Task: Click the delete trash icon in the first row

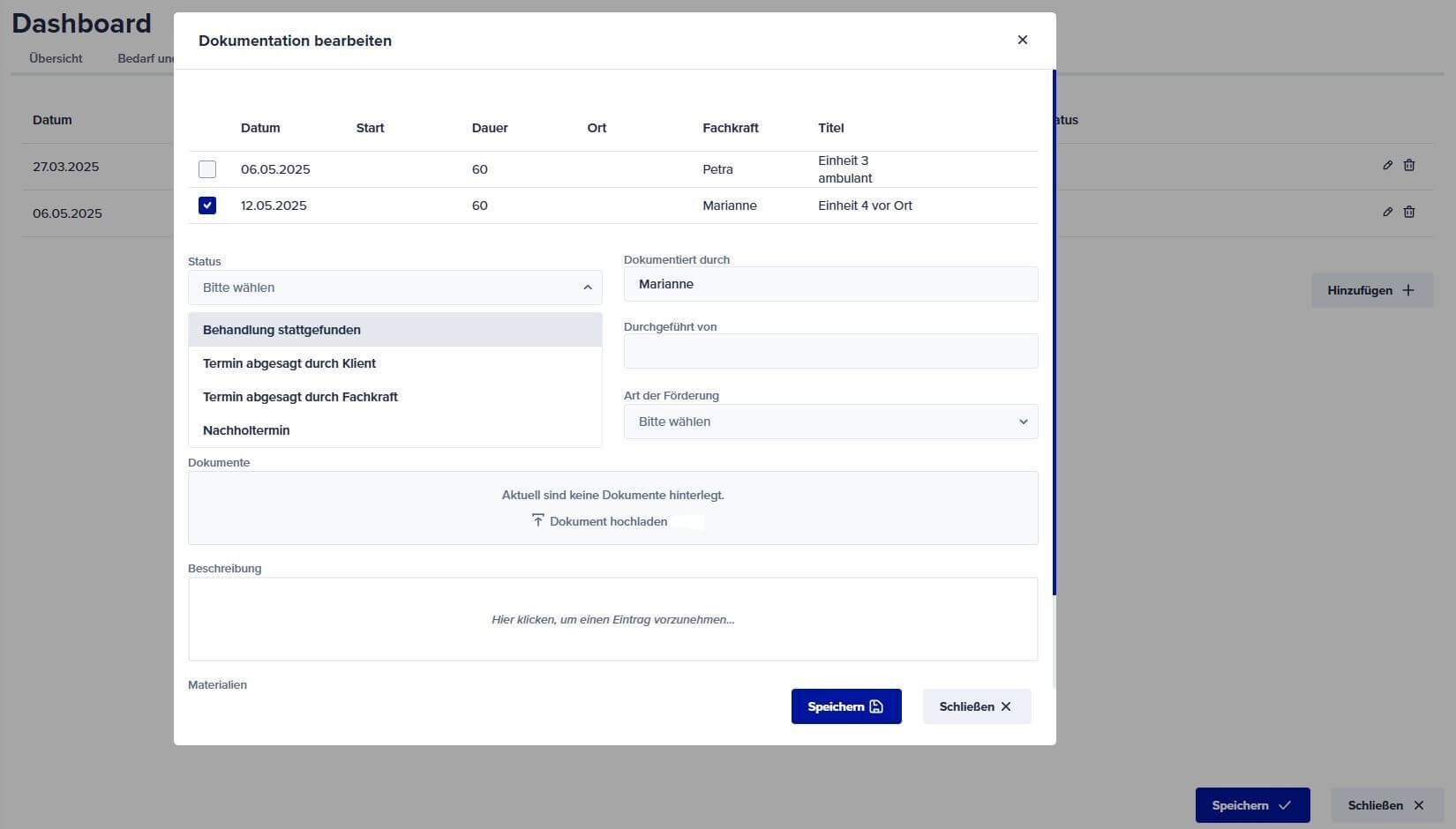Action: coord(1409,165)
